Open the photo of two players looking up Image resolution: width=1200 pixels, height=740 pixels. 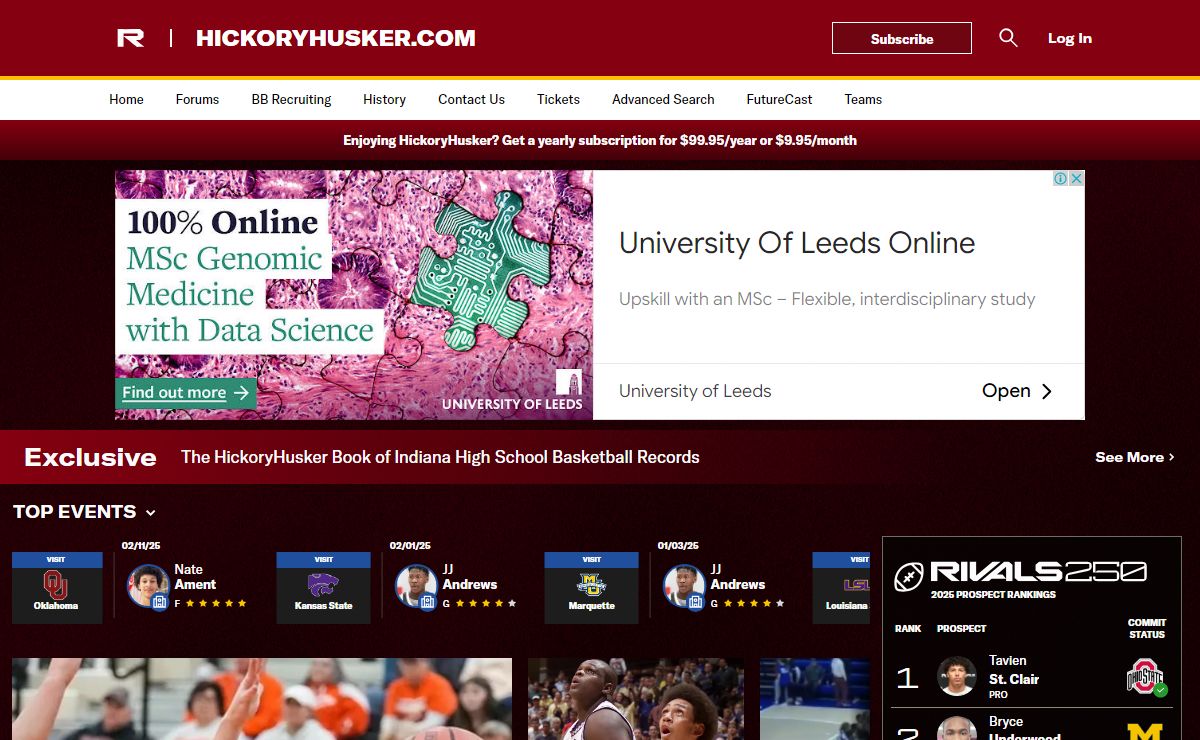636,699
